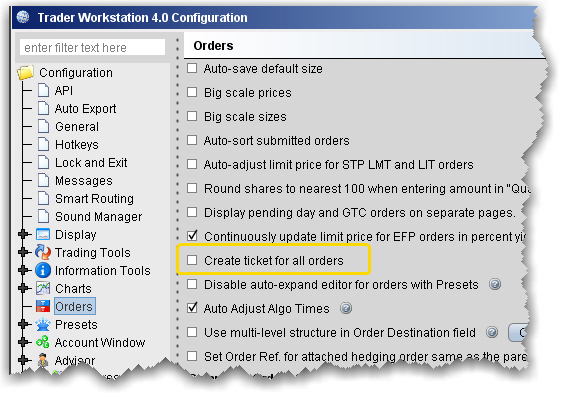This screenshot has width=566, height=398.
Task: Open help icon beside Disable auto-expand editor option
Action: (495, 284)
